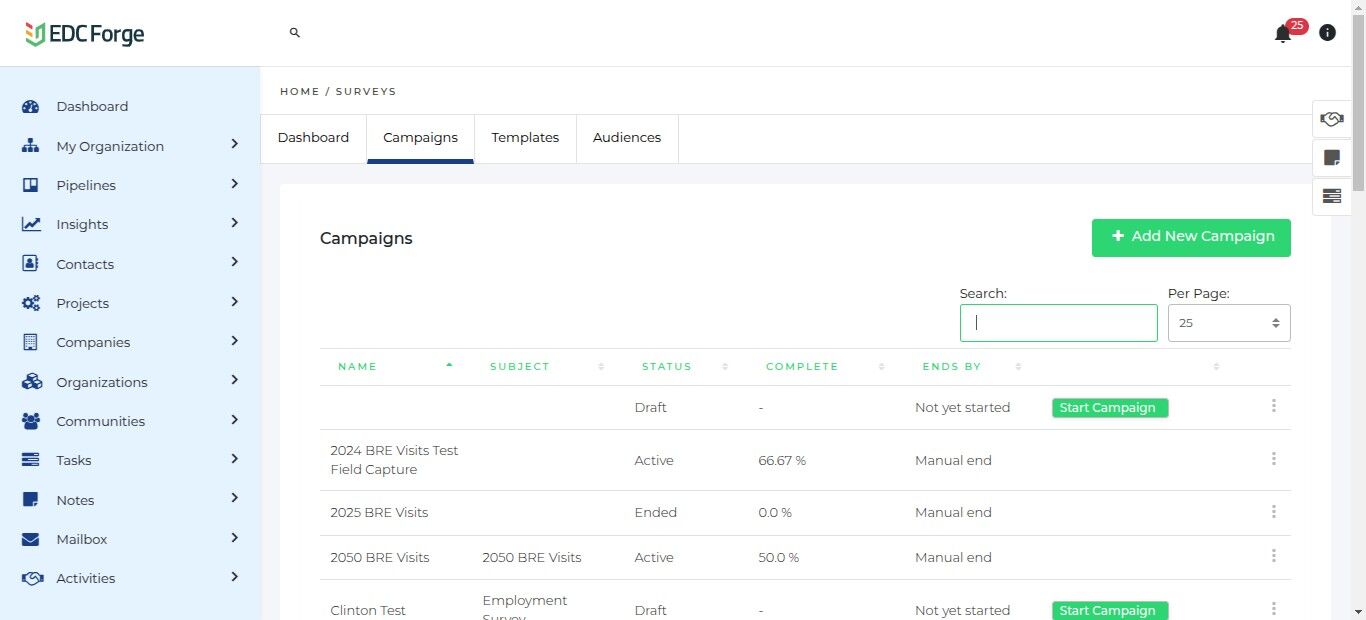Click the info circle icon
Screen dimensions: 1366x620
(x=1327, y=33)
